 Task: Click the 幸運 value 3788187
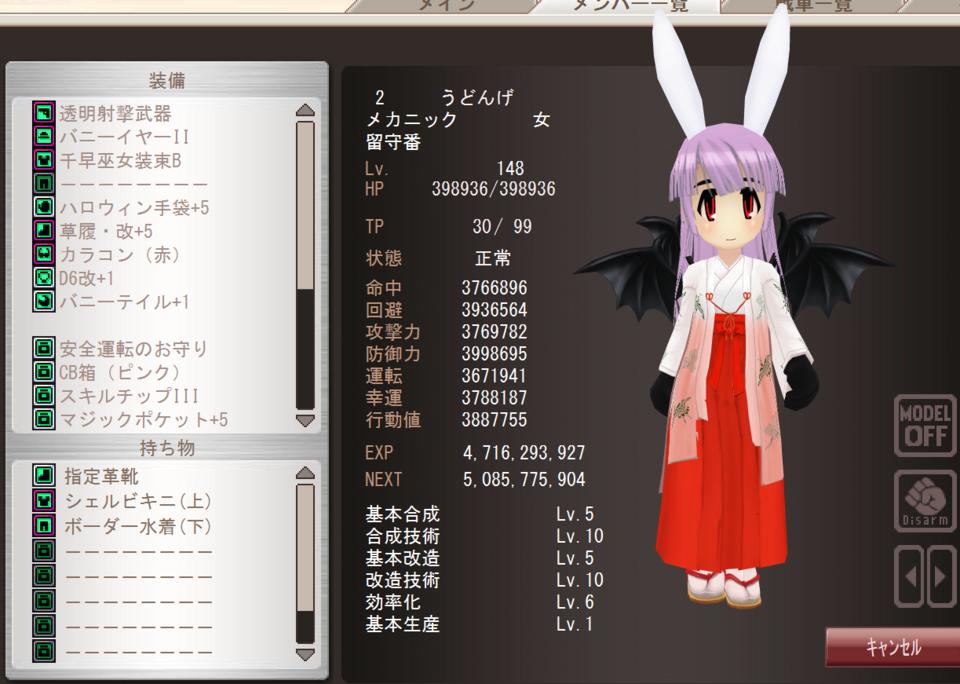[494, 397]
